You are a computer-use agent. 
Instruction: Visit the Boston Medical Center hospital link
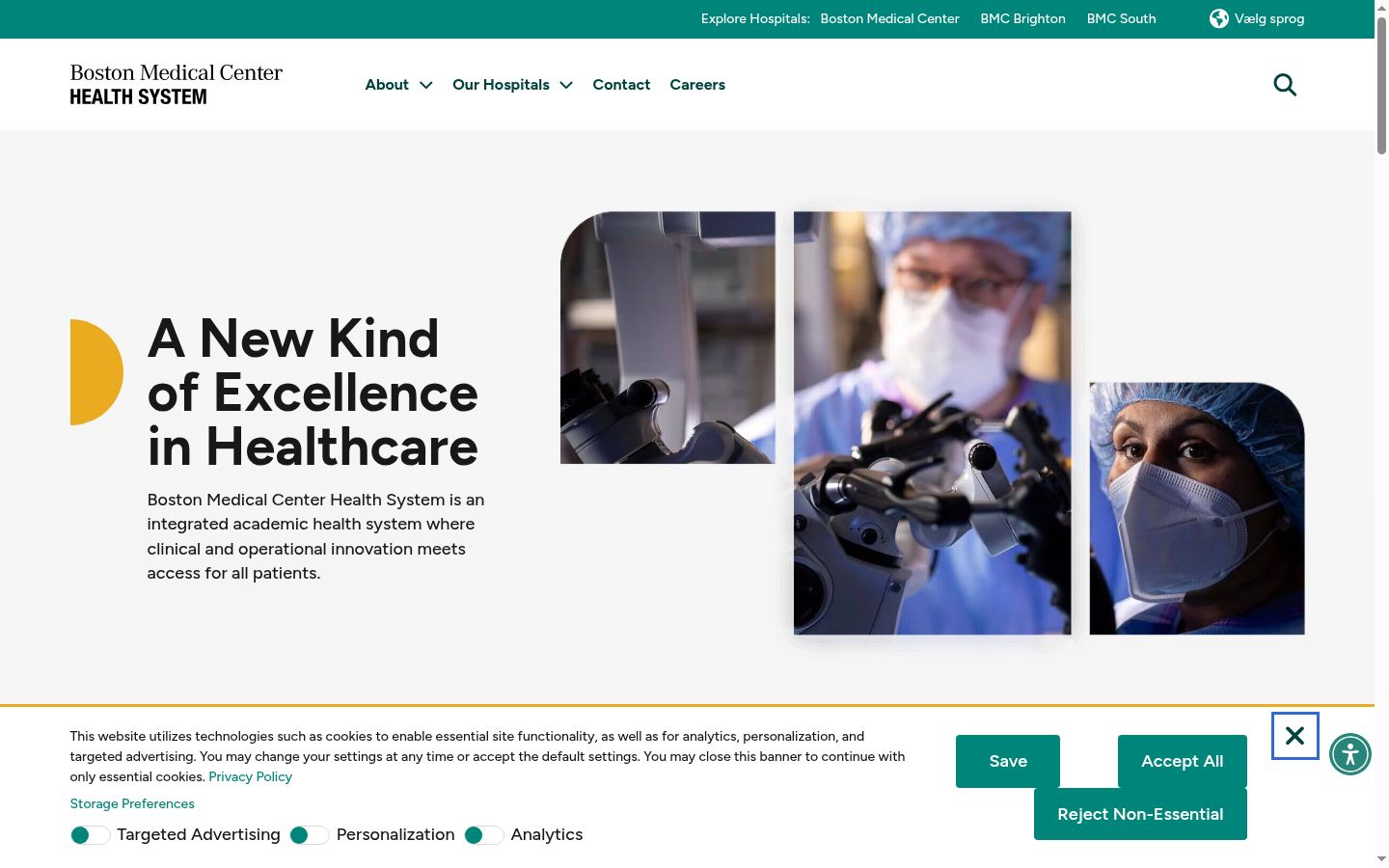(889, 18)
